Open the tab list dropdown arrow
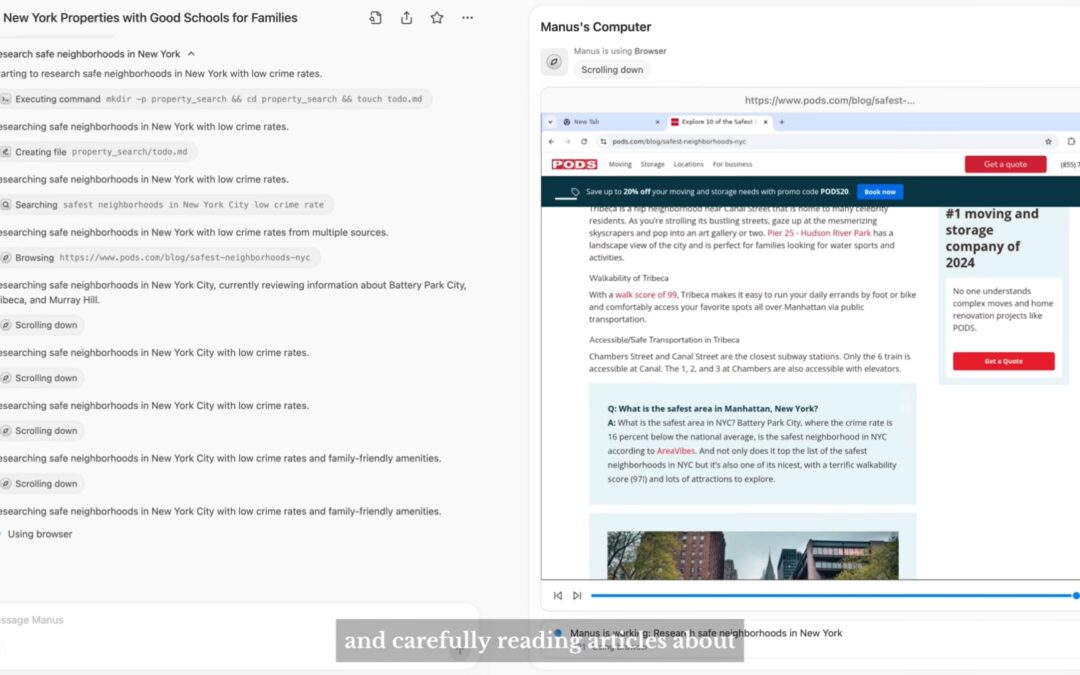The width and height of the screenshot is (1080, 675). point(550,122)
